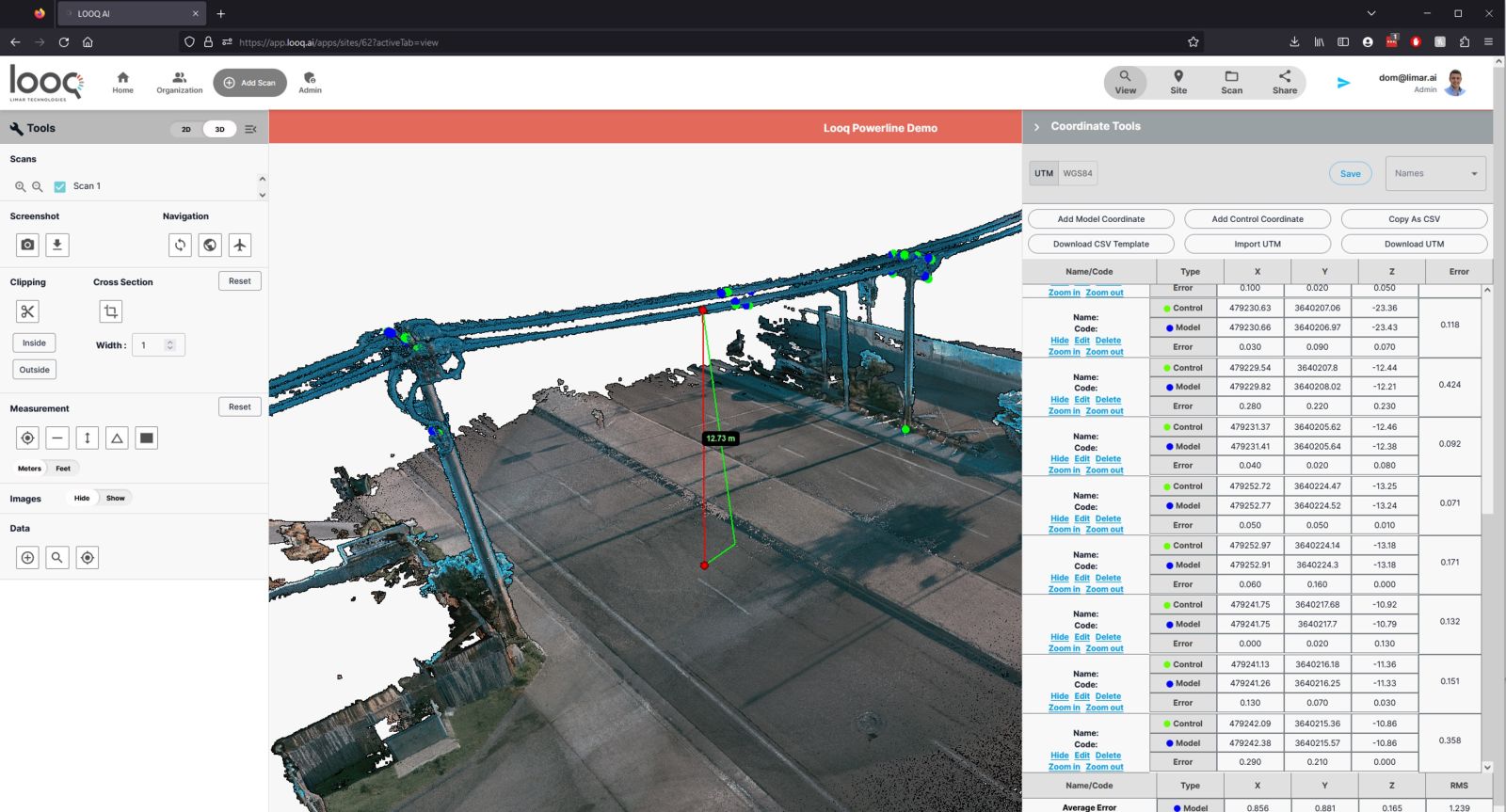Switch the viewer to 2D mode

tap(186, 129)
